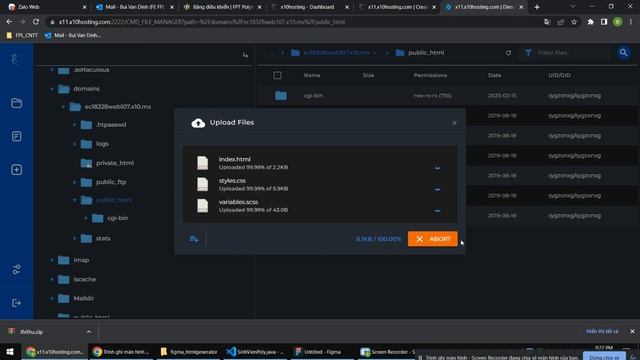
Task: Open the settings sliders icon in sidebar
Action: coord(16,269)
